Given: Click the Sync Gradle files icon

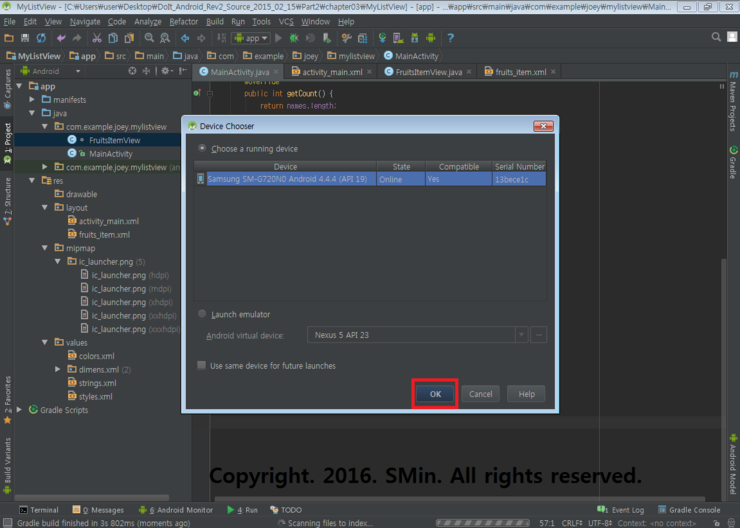Looking at the screenshot, I should (382, 38).
